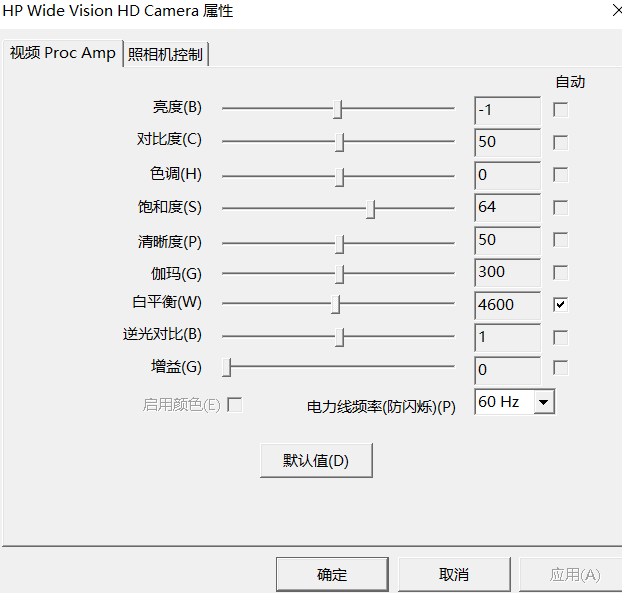Screen dimensions: 622x593
Task: Click the 自动 column header text
Action: coord(570,82)
